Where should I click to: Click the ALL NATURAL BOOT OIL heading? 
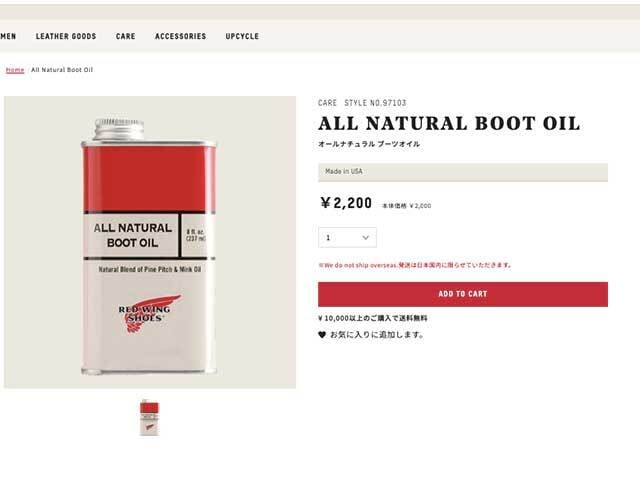click(449, 124)
